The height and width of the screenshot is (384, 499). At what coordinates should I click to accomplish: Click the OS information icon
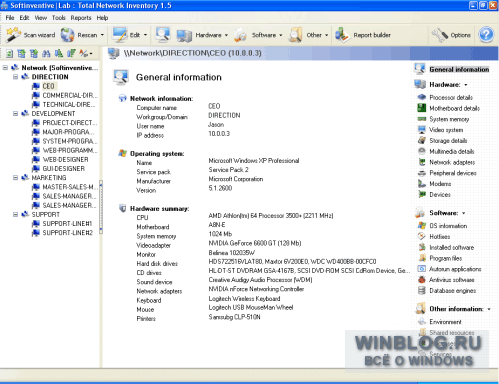[422, 226]
